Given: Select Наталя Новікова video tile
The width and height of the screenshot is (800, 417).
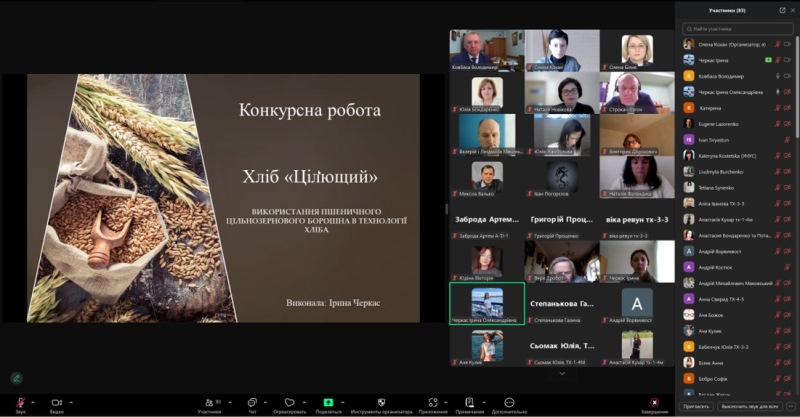Looking at the screenshot, I should coord(562,92).
